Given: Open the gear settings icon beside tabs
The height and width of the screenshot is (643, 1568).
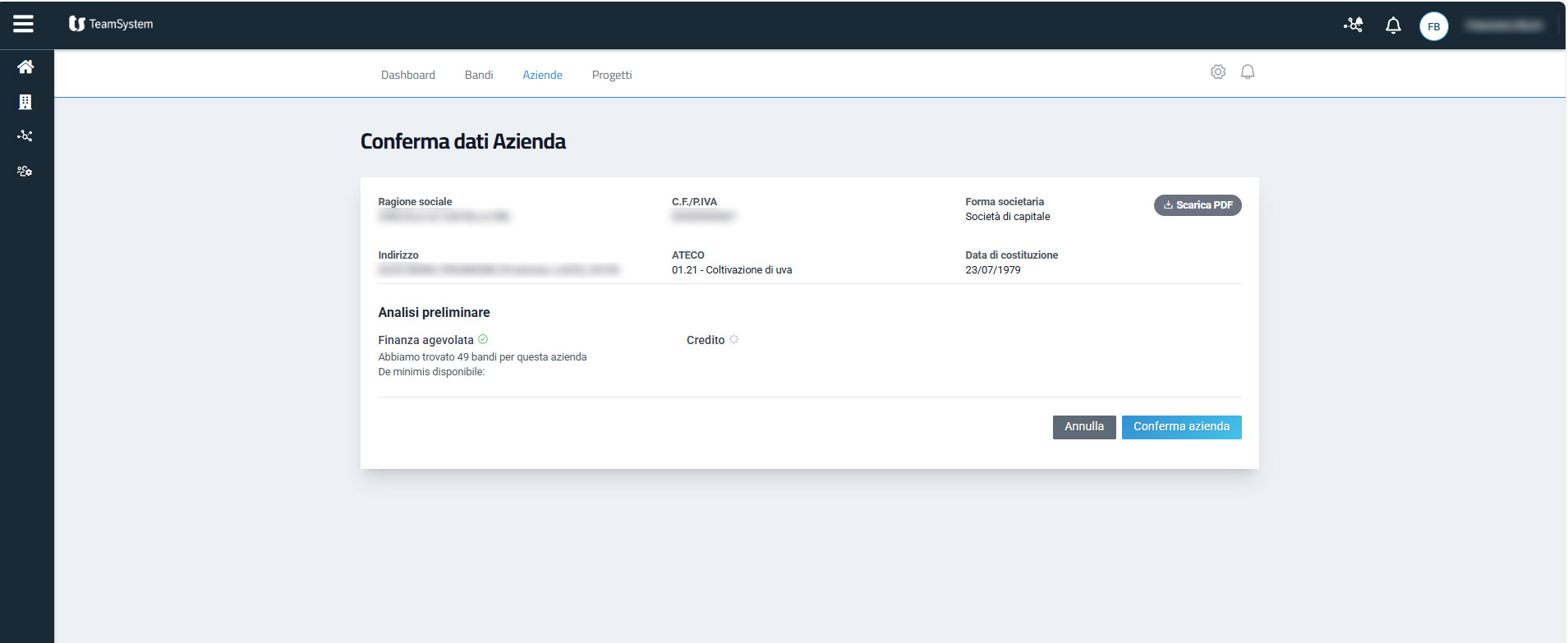Looking at the screenshot, I should coord(1218,72).
